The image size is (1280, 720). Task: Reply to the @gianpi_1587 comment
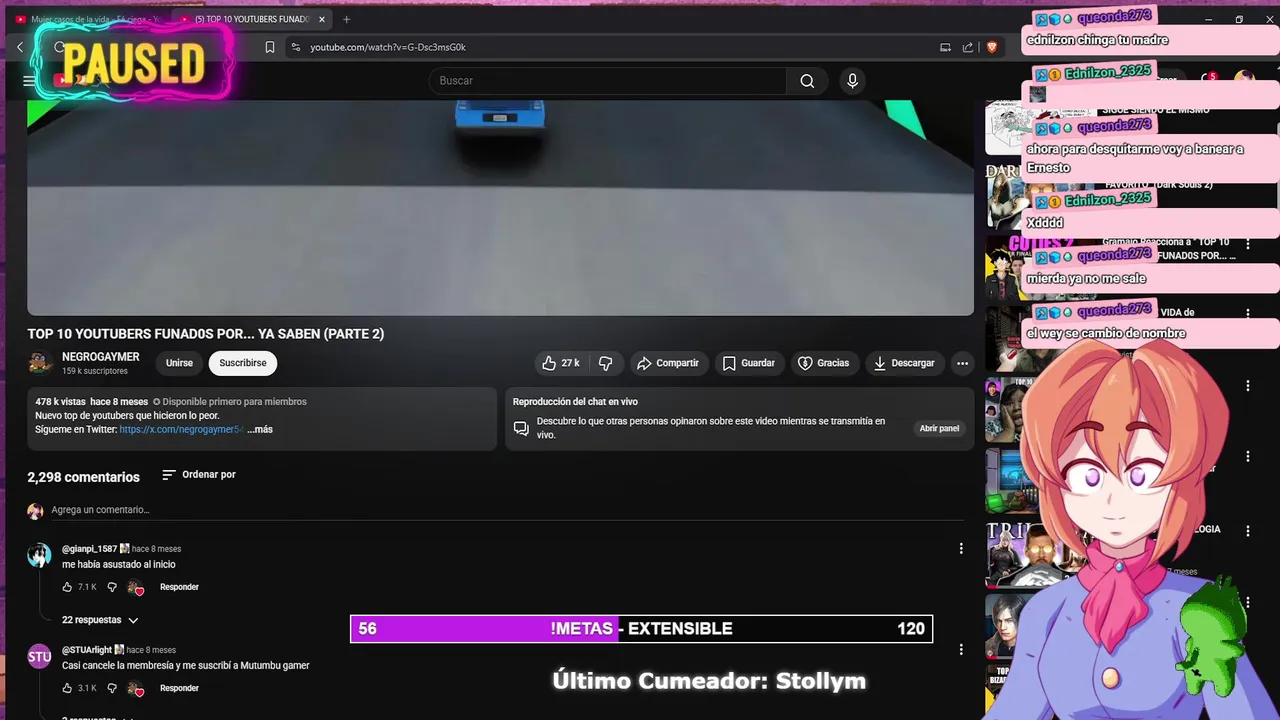click(179, 587)
